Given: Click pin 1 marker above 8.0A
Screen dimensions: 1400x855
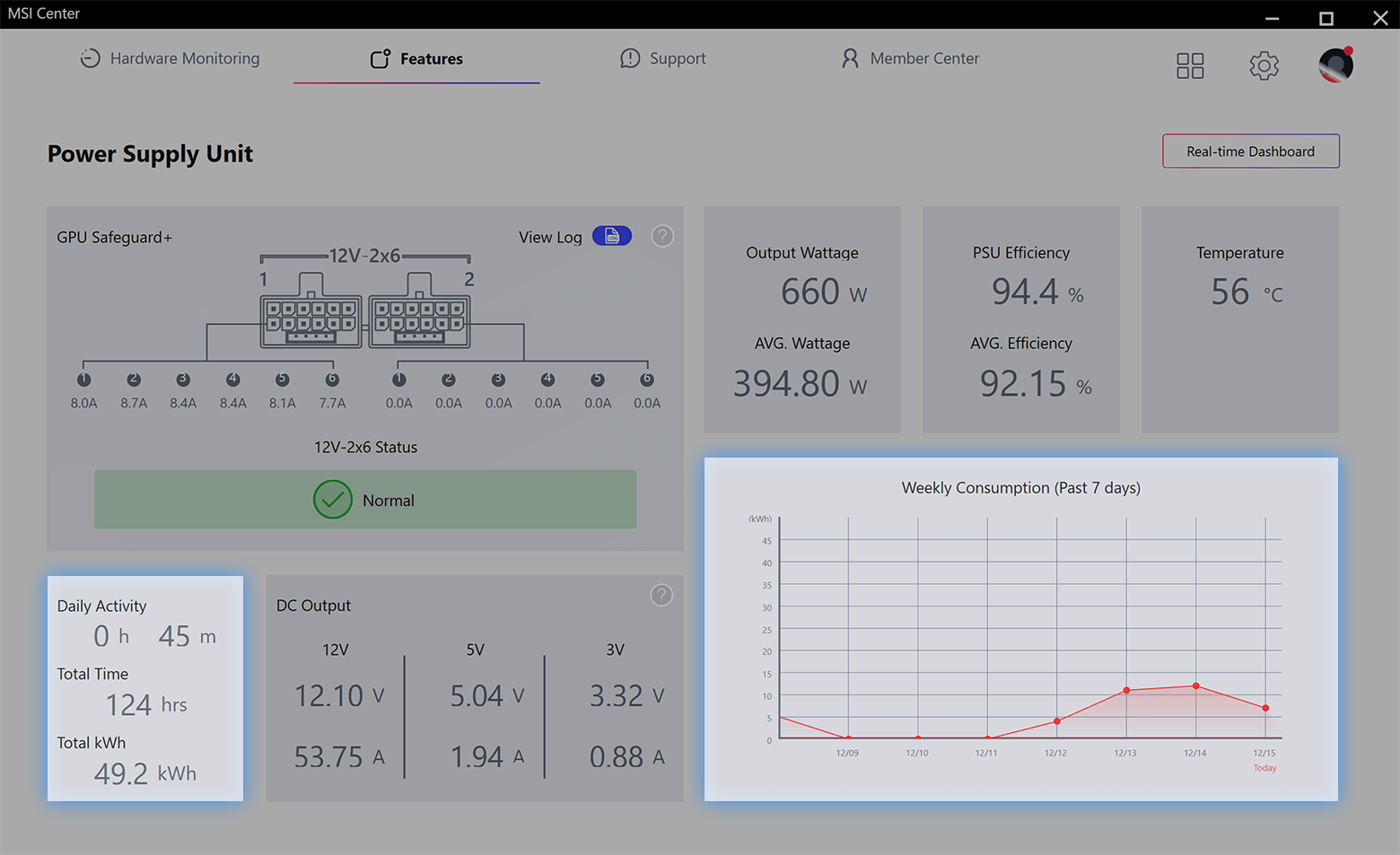Looking at the screenshot, I should [x=84, y=380].
